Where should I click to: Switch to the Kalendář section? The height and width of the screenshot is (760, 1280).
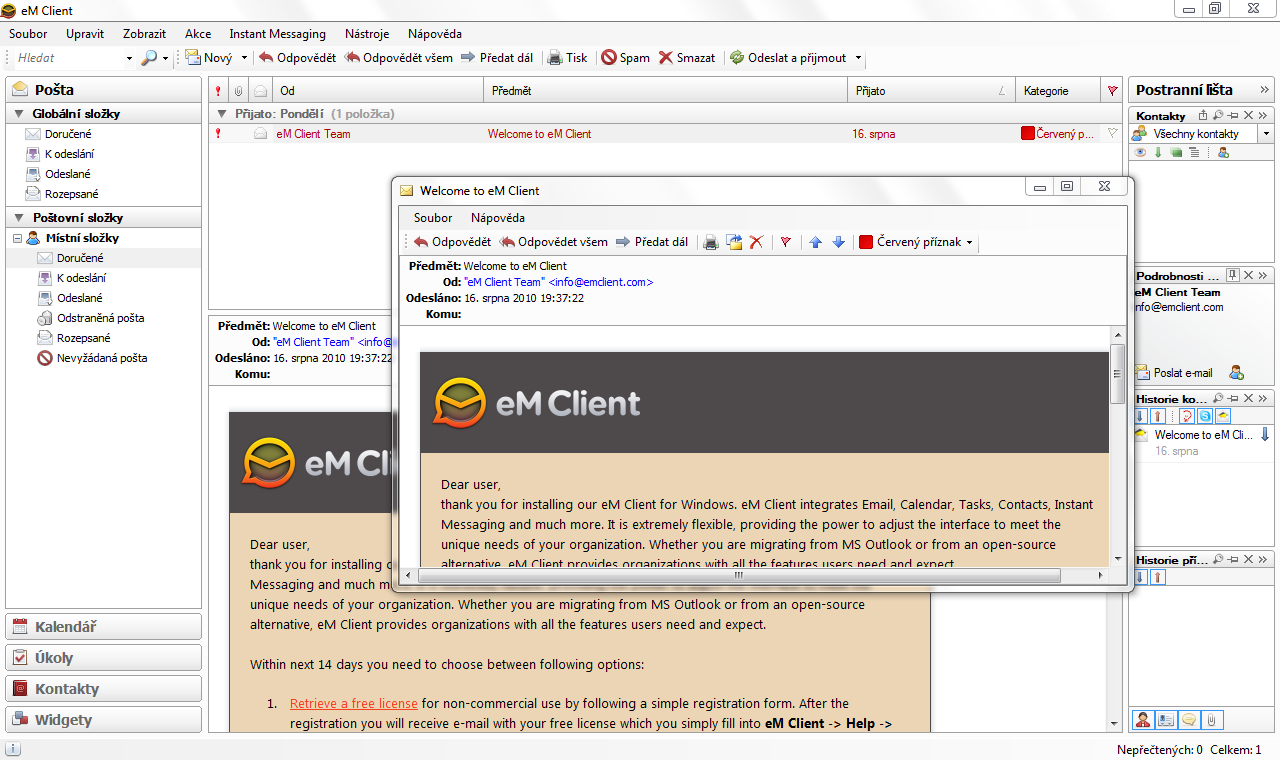(103, 627)
